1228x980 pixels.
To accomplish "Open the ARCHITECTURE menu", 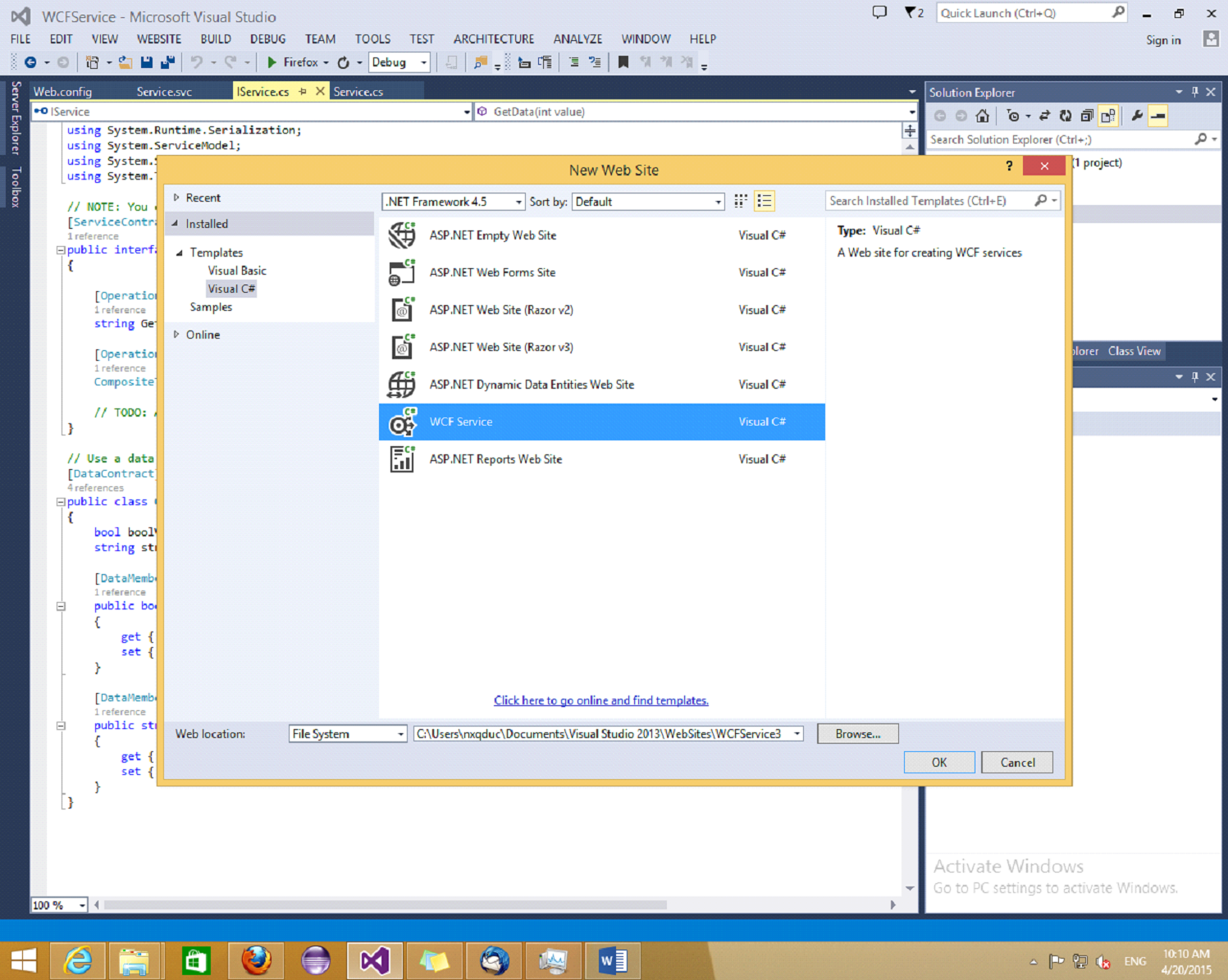I will point(493,39).
